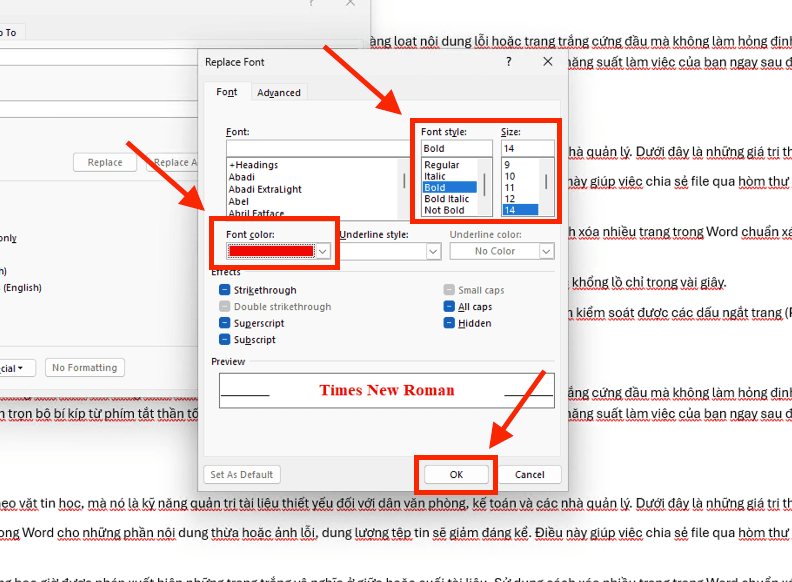Choose Italic font style
792x582 pixels.
(435, 176)
